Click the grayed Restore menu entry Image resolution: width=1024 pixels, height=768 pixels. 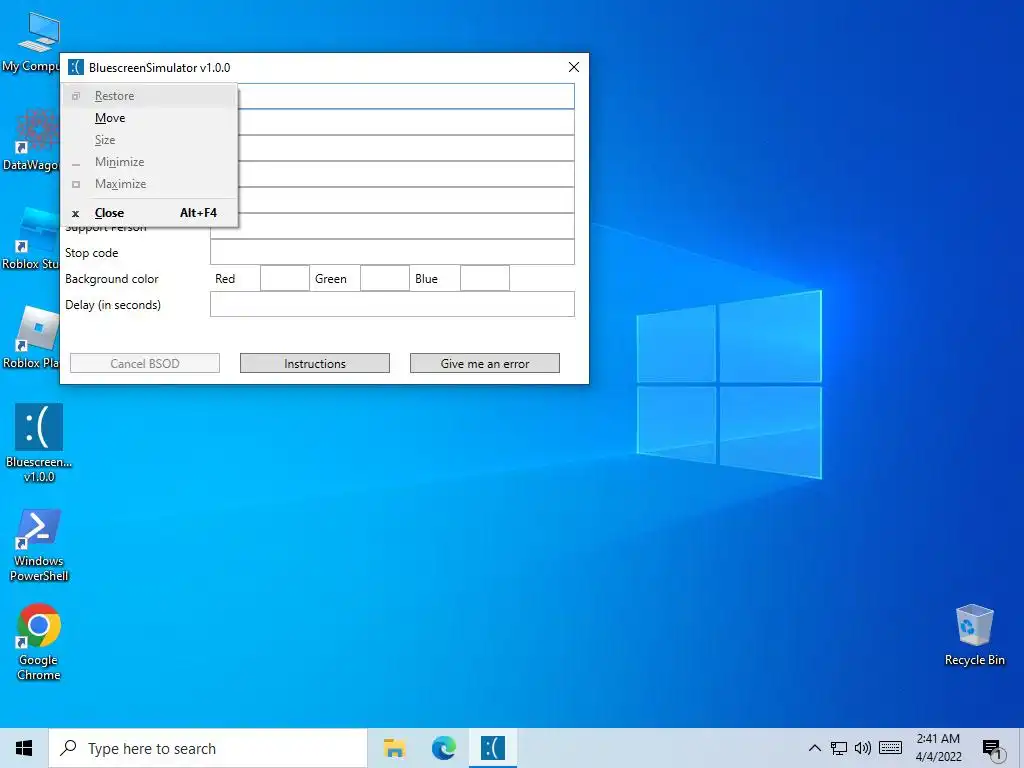click(150, 96)
